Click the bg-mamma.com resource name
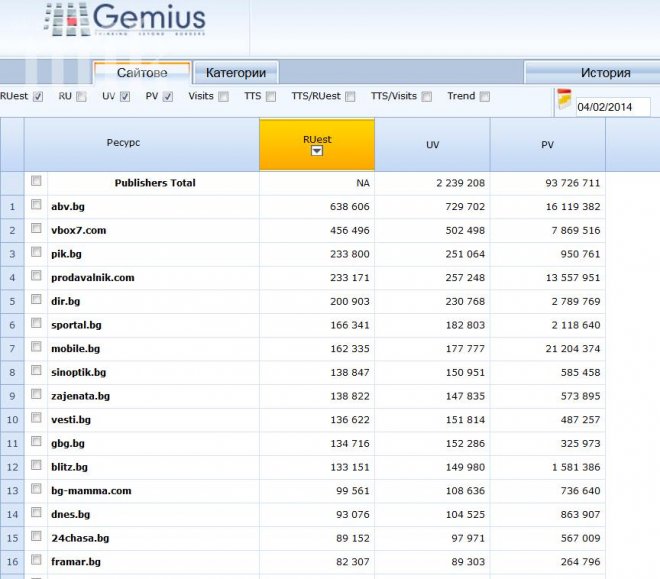The image size is (660, 579). point(91,491)
